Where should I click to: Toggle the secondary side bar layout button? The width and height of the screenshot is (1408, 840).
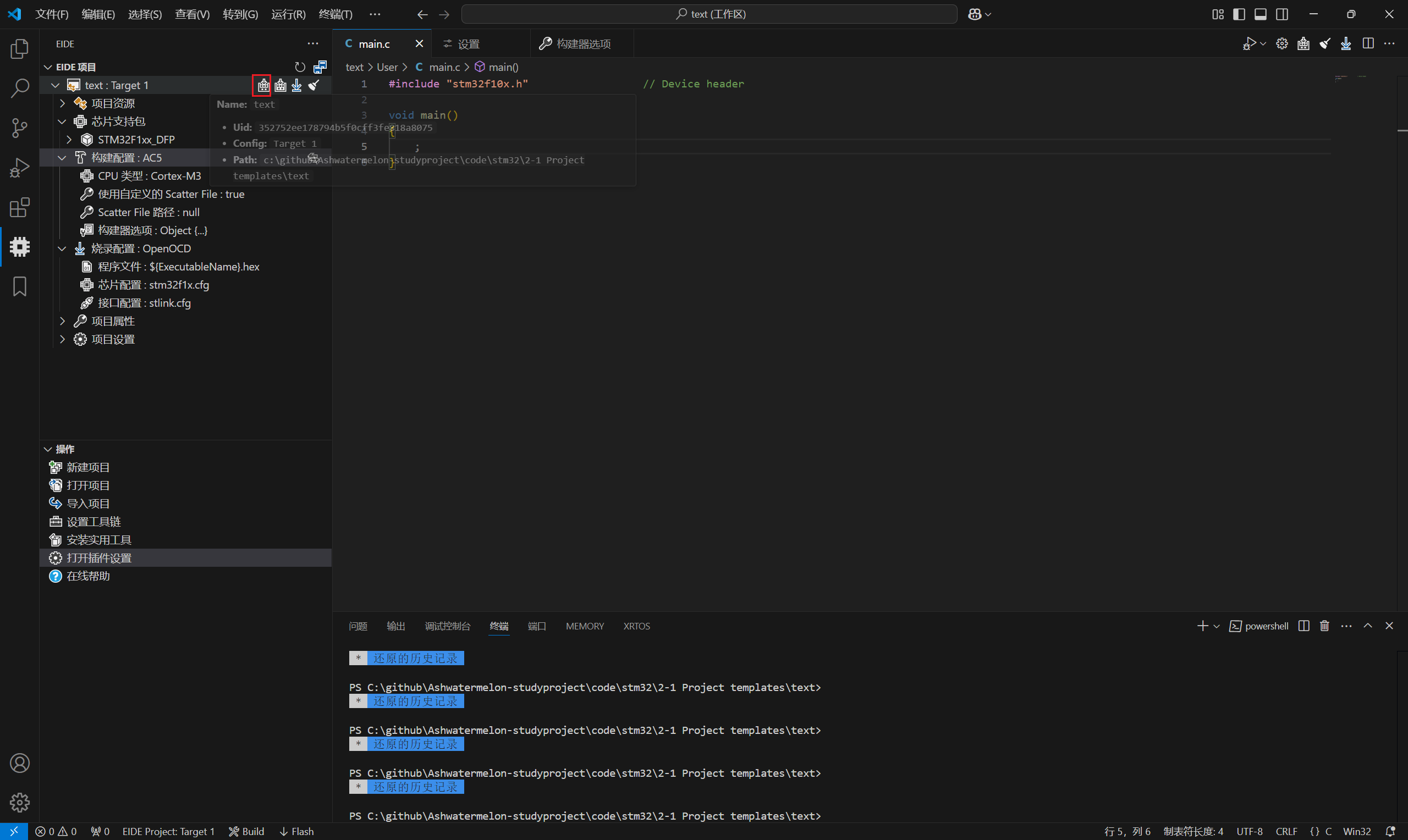(1281, 14)
